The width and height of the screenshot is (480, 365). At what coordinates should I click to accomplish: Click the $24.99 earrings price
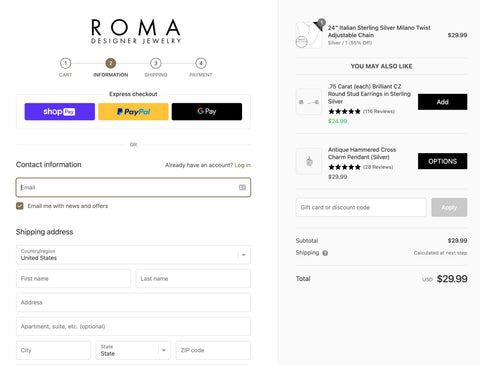point(338,121)
